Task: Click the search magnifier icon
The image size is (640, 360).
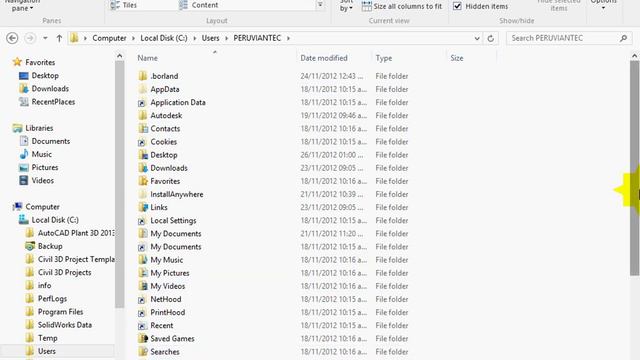Action: 623,38
